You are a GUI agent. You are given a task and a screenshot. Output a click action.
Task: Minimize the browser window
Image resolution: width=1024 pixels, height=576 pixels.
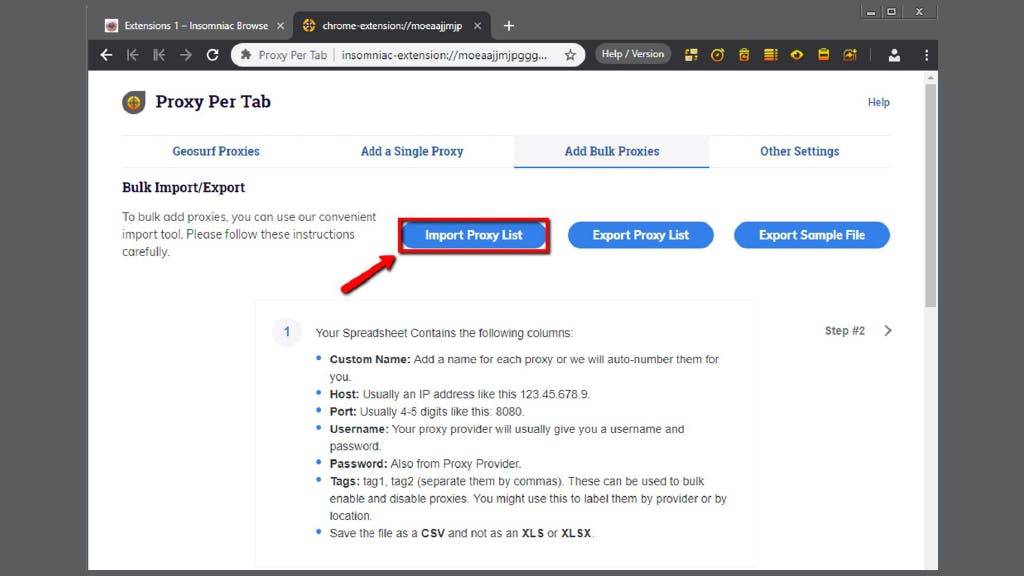point(871,12)
